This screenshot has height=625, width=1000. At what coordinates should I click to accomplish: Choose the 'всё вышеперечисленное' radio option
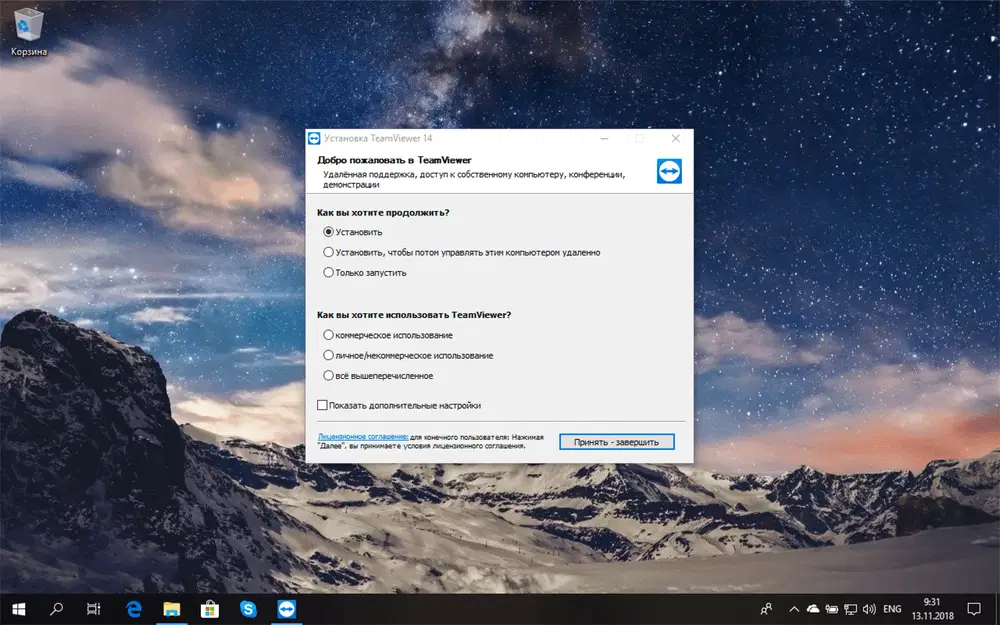coord(378,376)
